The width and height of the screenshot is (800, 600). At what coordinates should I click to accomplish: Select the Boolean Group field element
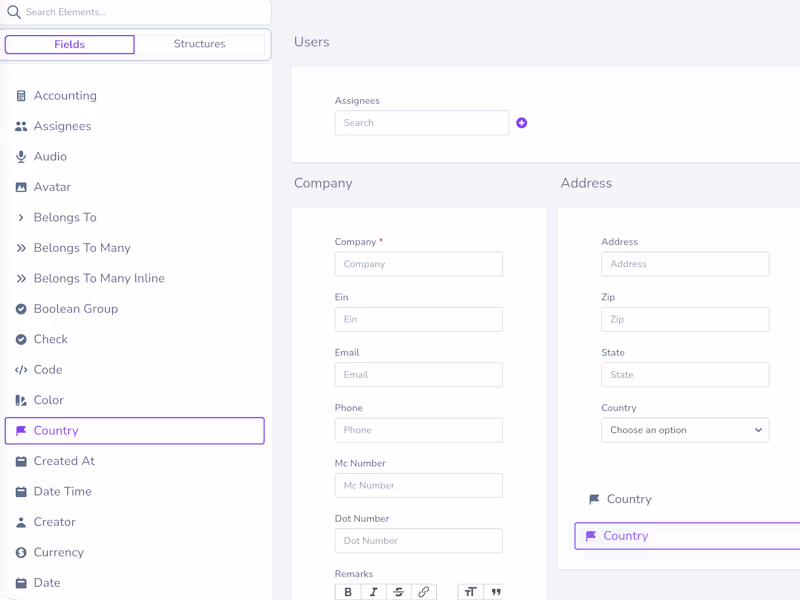tap(76, 309)
